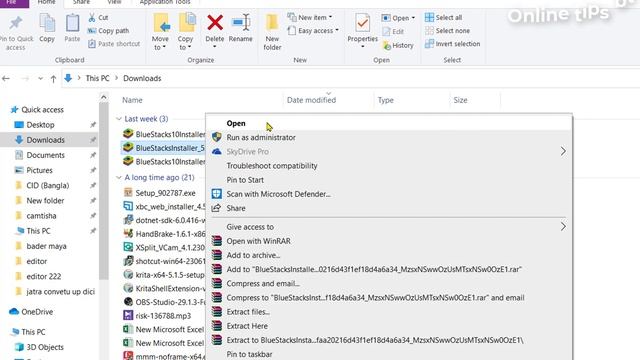
Task: Click Select all in ribbon
Action: coord(443,18)
